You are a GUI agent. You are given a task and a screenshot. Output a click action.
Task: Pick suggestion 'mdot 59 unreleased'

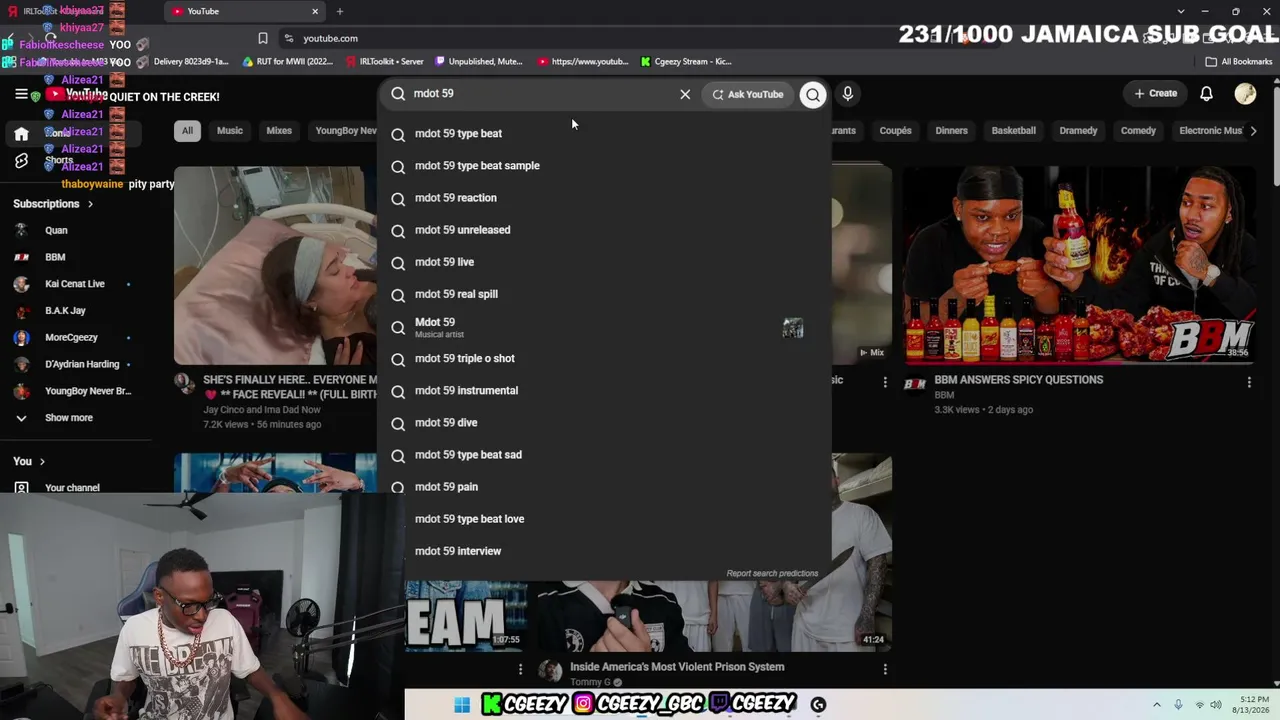604,230
